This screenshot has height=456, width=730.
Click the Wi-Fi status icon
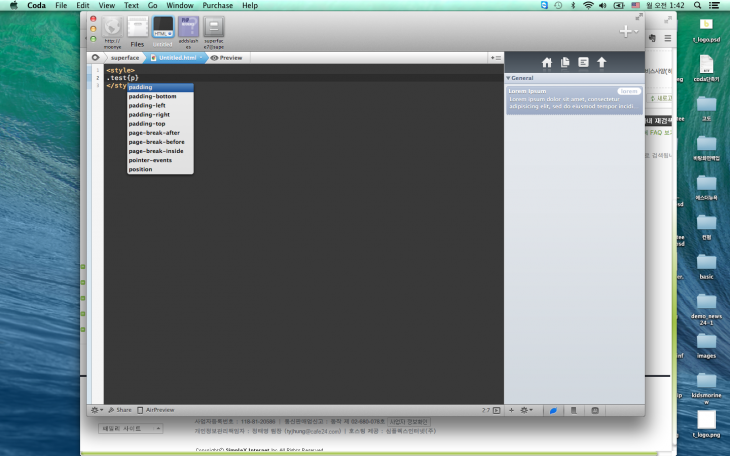pyautogui.click(x=588, y=5)
